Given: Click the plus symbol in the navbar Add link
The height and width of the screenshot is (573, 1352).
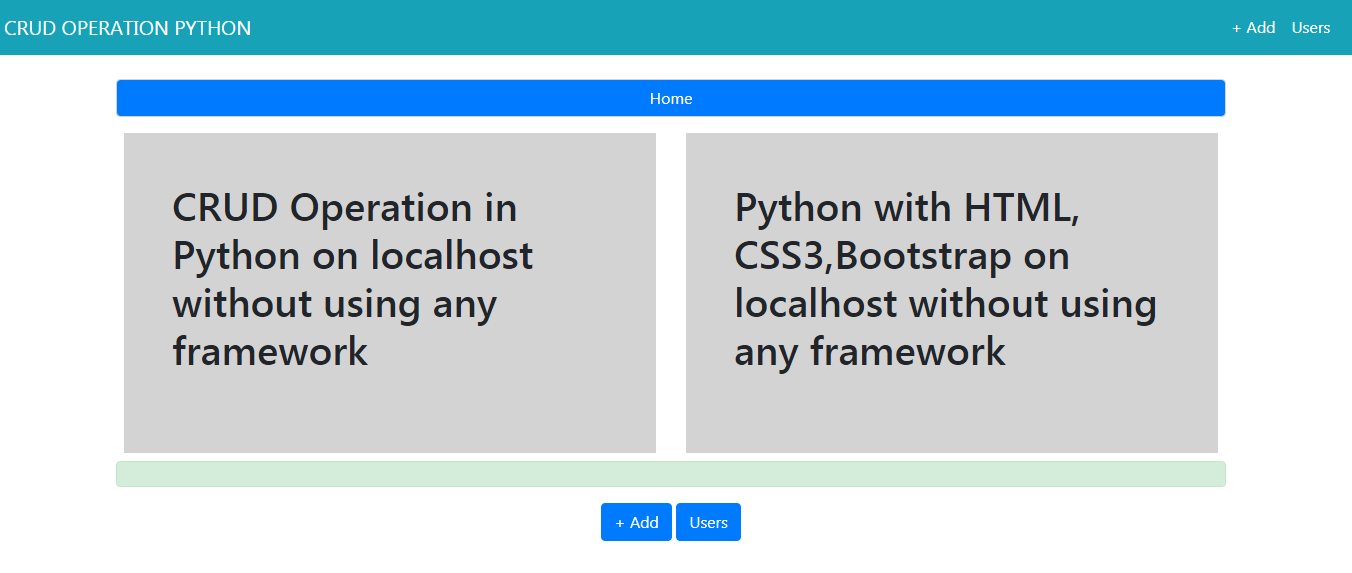Looking at the screenshot, I should (1237, 28).
